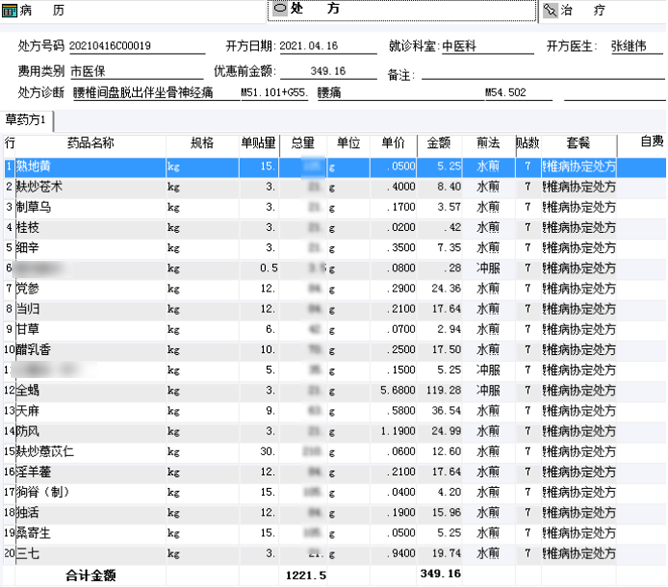Click the 费用类别 field 市医保
Screen dimensions: 668x587
(136, 71)
